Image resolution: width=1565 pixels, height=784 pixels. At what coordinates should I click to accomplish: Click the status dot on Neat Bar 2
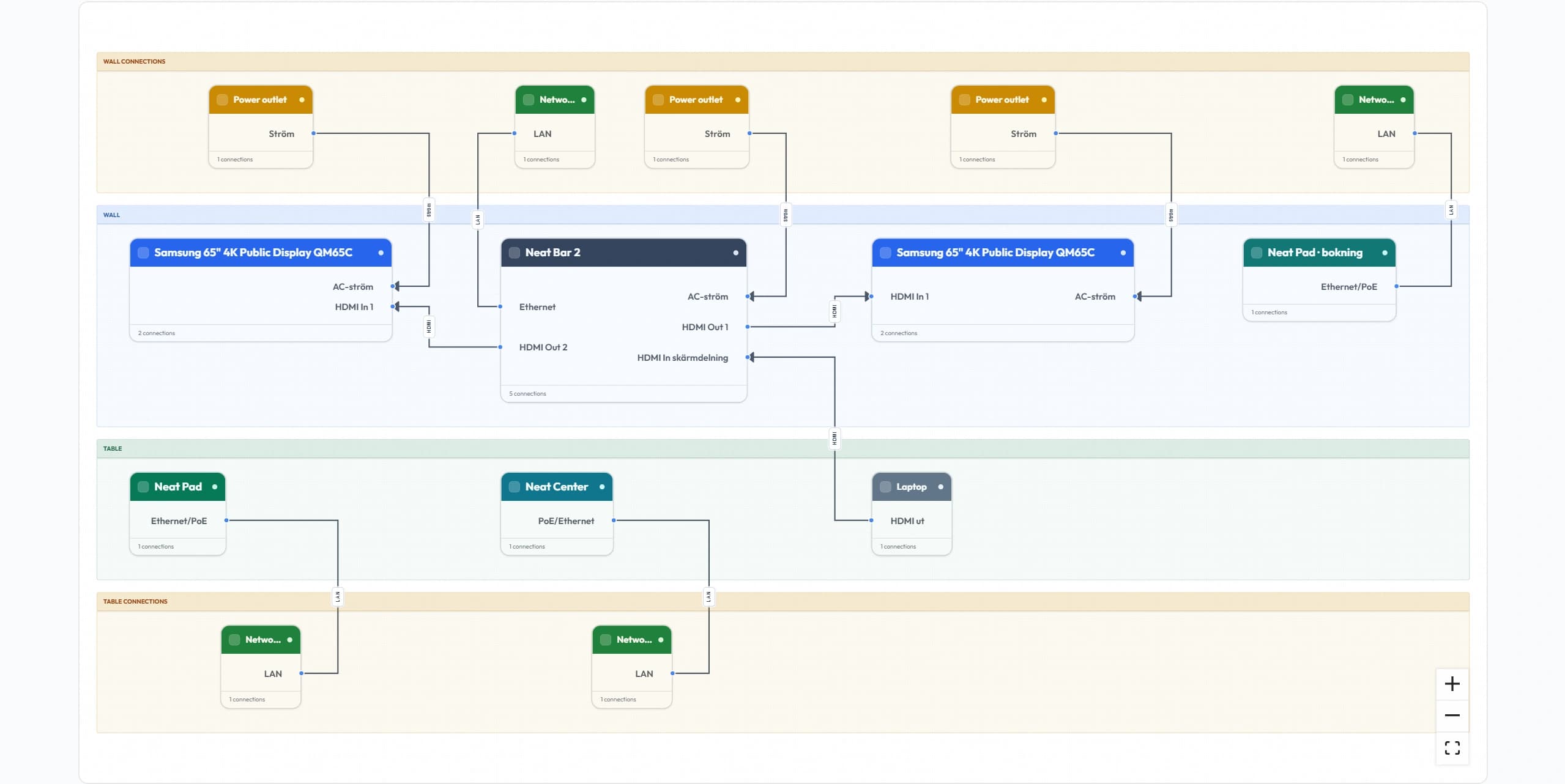735,253
